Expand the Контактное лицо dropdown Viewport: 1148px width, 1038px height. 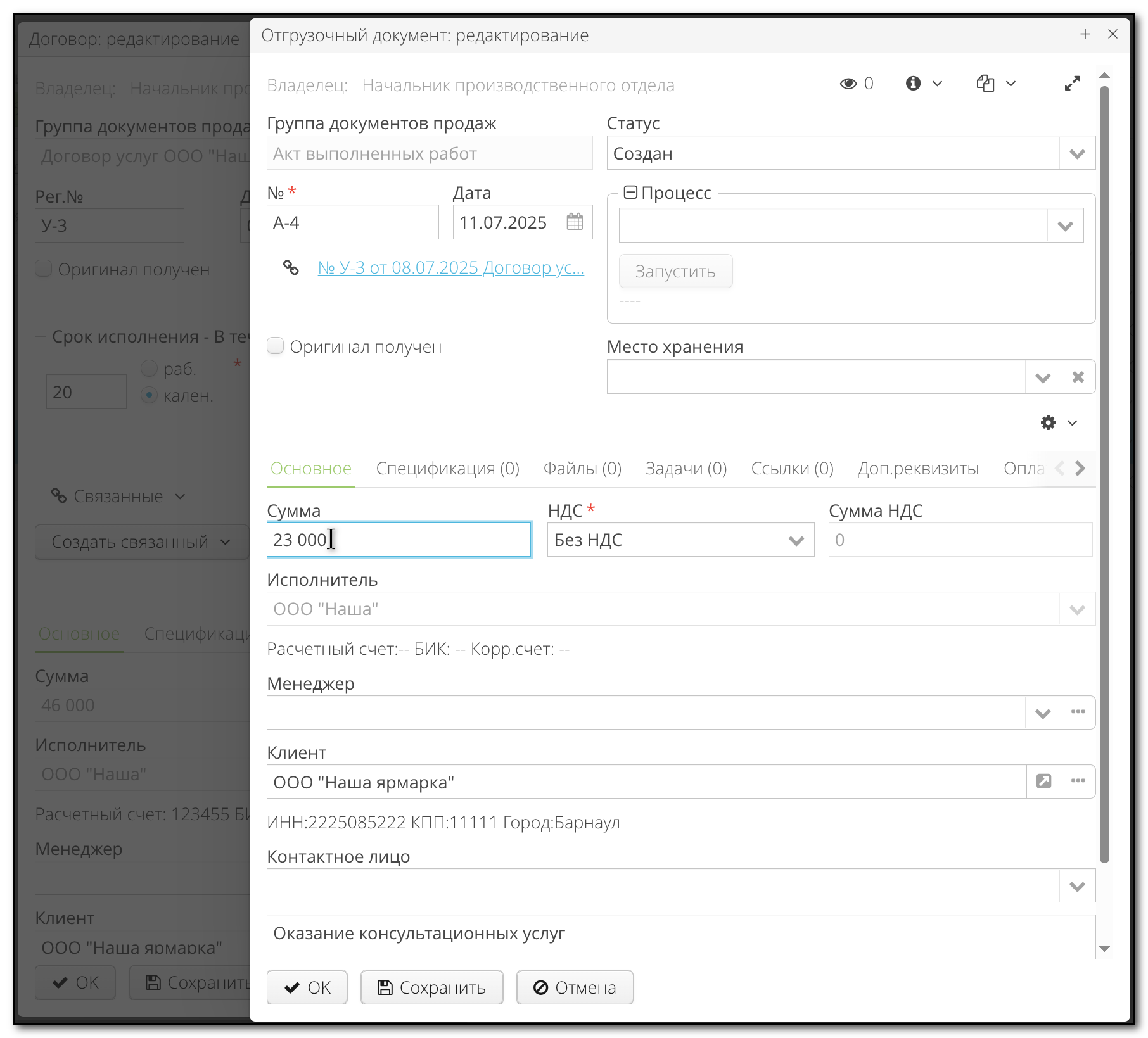pos(1077,886)
